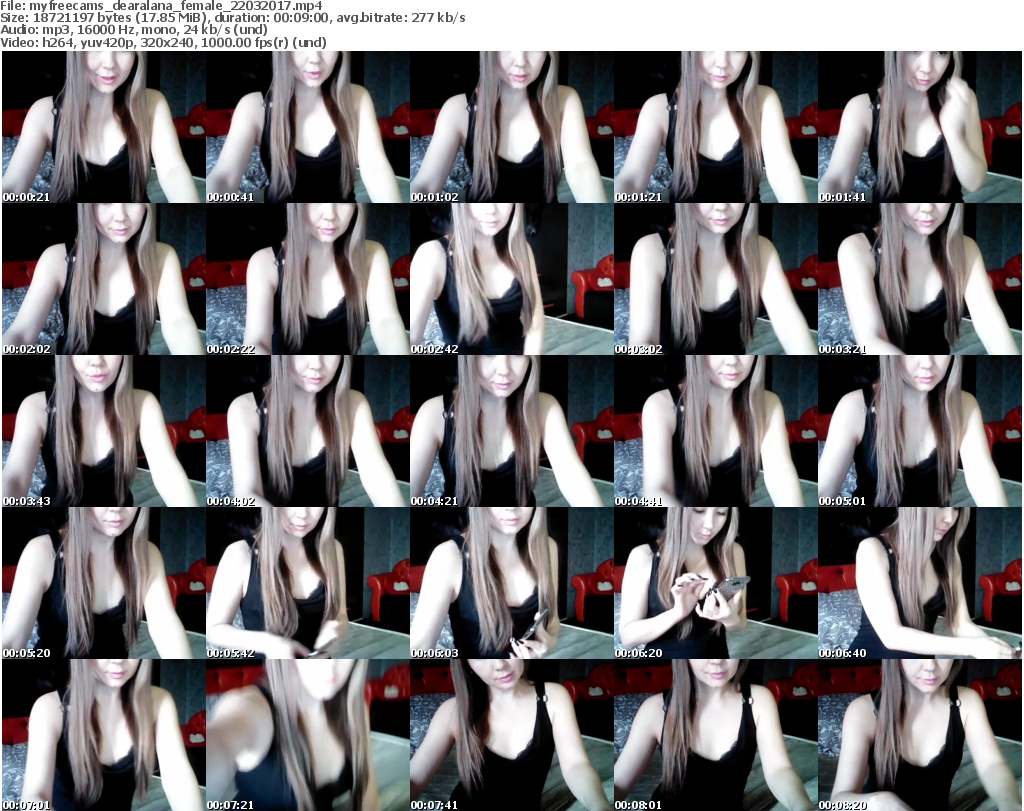Select the thumbnail timestamped 00:04:21
Viewport: 1024px width, 811px height.
coord(511,431)
